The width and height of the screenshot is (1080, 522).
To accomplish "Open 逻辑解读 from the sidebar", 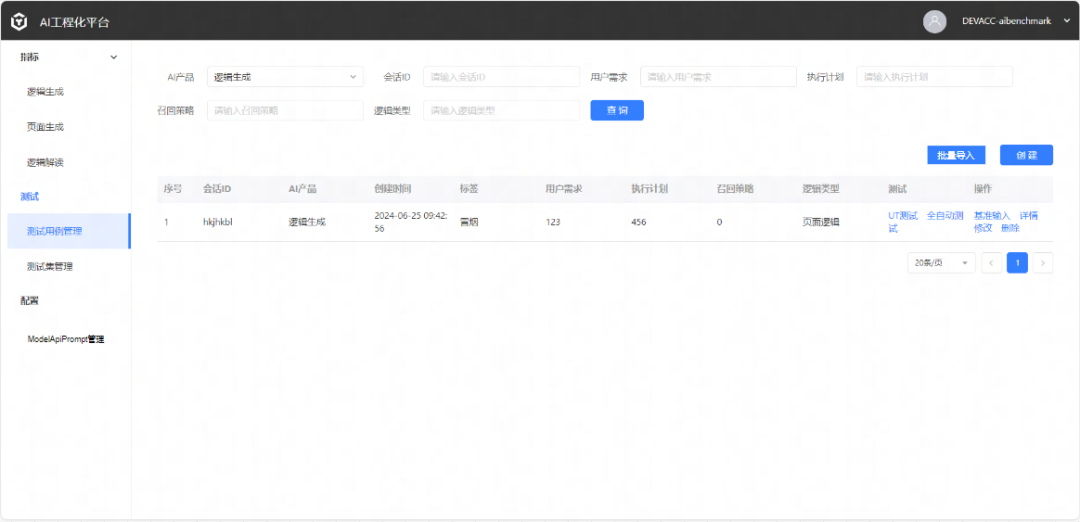I will pyautogui.click(x=45, y=162).
